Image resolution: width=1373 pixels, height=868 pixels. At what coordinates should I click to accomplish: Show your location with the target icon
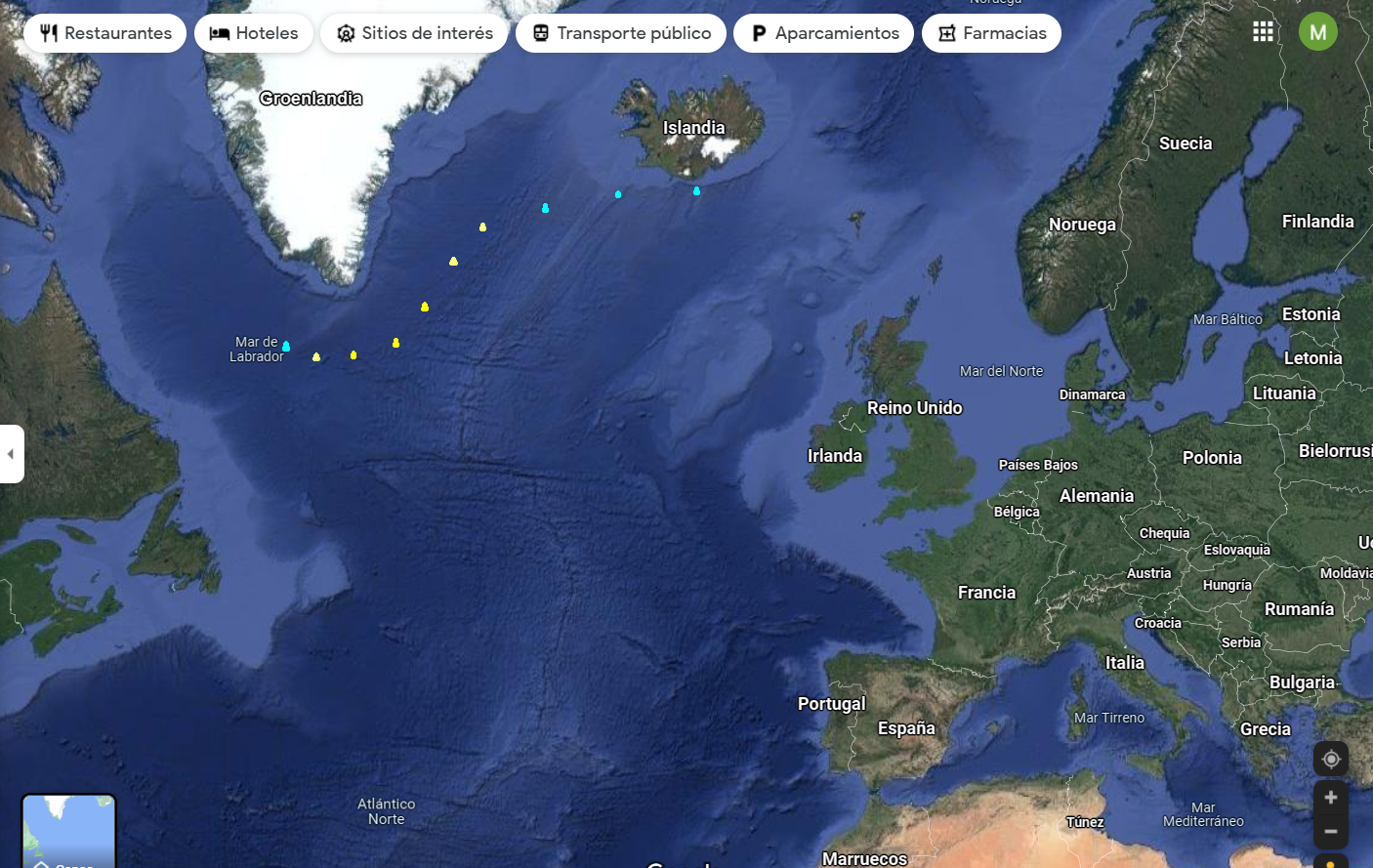coord(1331,759)
